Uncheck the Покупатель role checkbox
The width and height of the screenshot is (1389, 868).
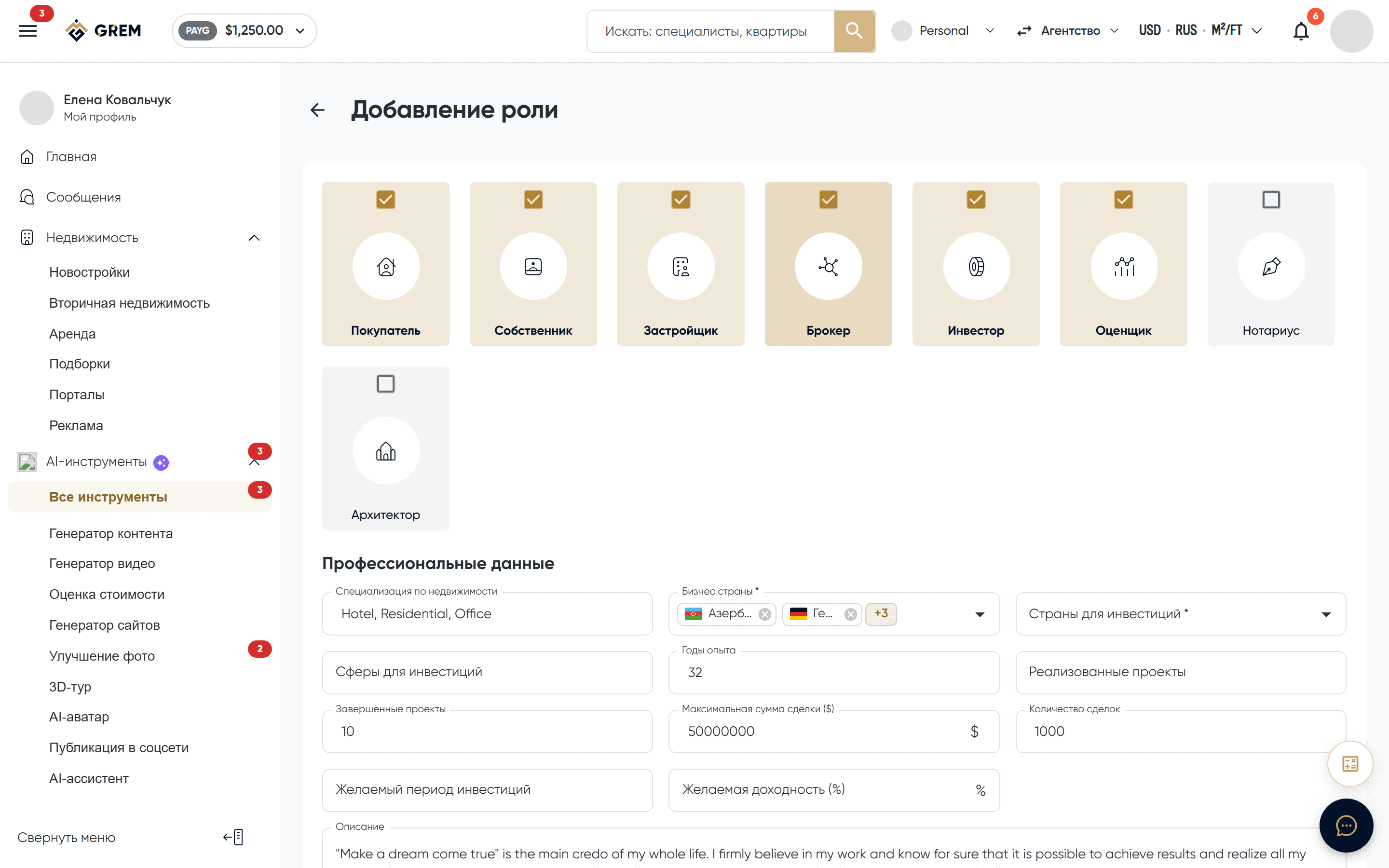(x=386, y=200)
